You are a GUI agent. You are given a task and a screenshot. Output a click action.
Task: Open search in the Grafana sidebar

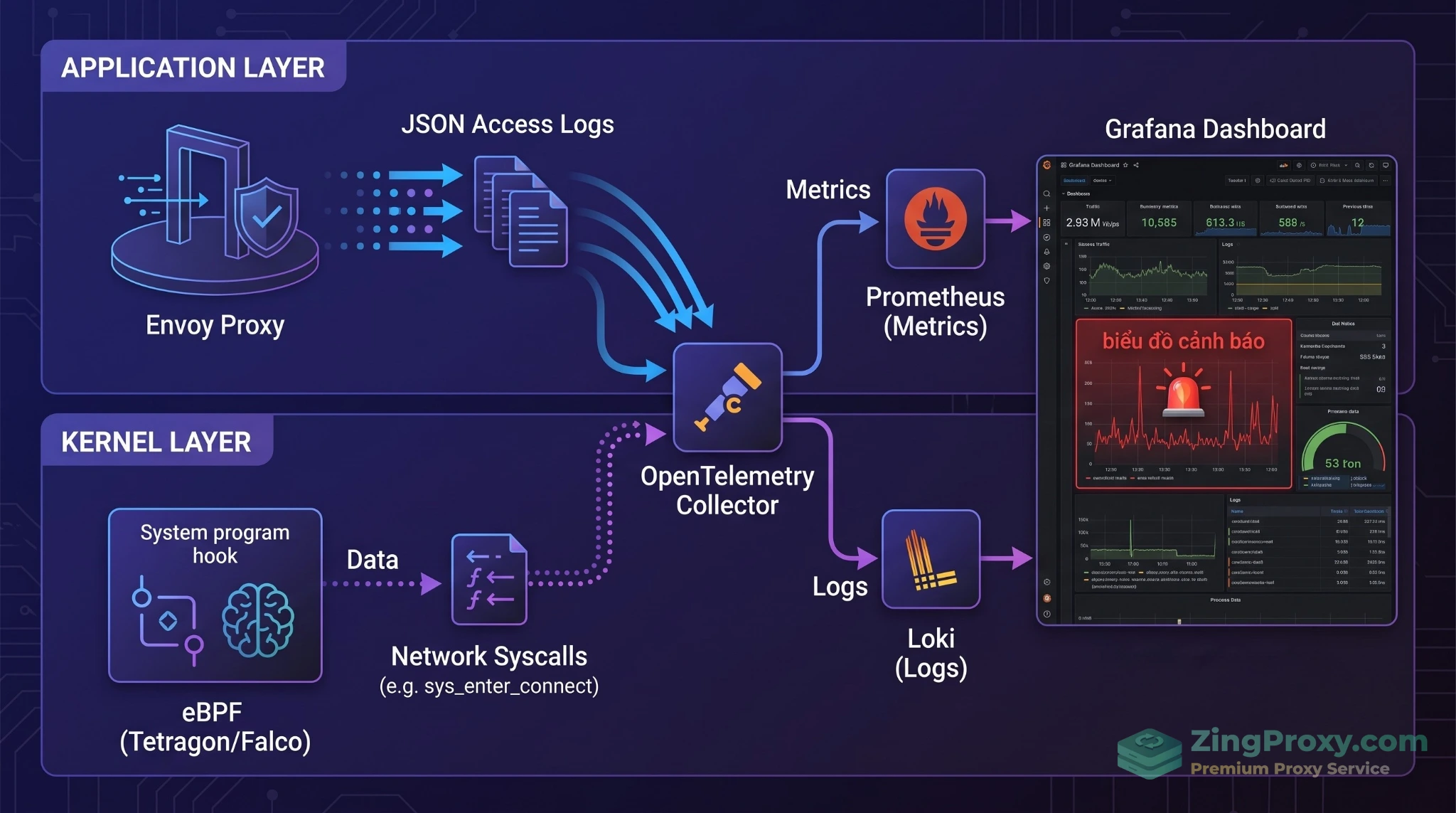(x=1046, y=193)
